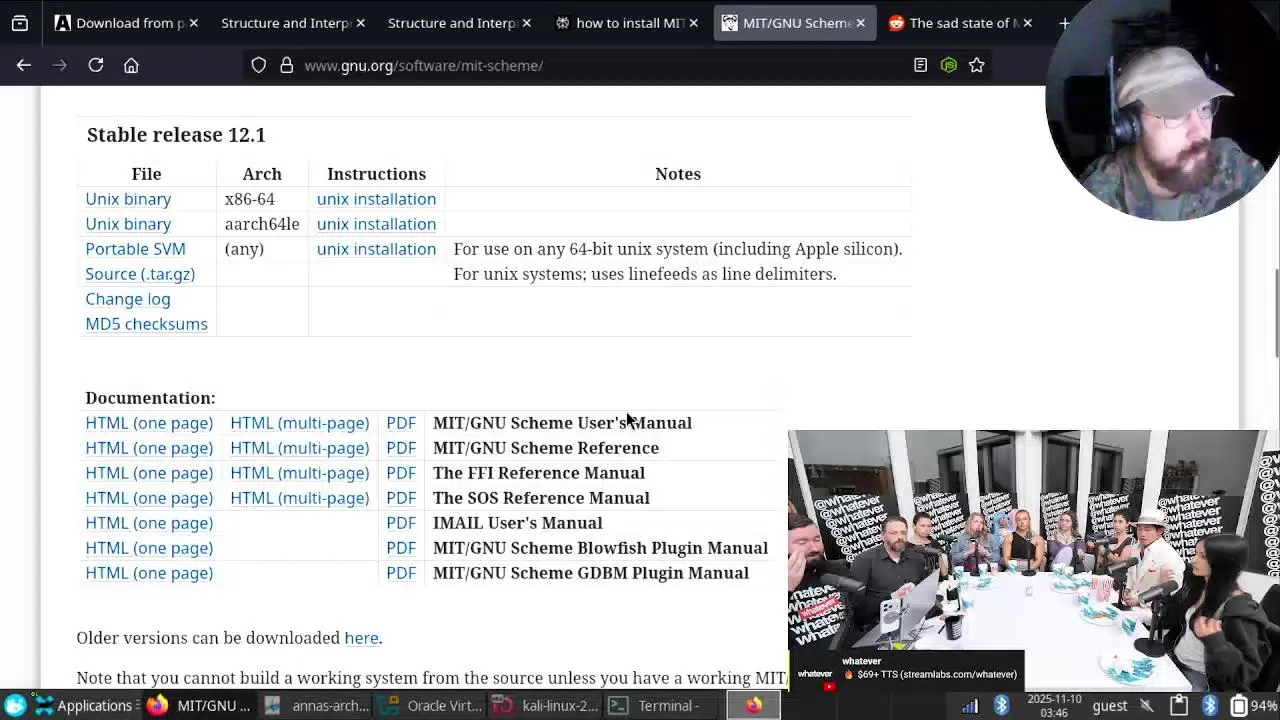Switch to the first 'Structure and Interp' tab
The width and height of the screenshot is (1280, 720).
[292, 23]
